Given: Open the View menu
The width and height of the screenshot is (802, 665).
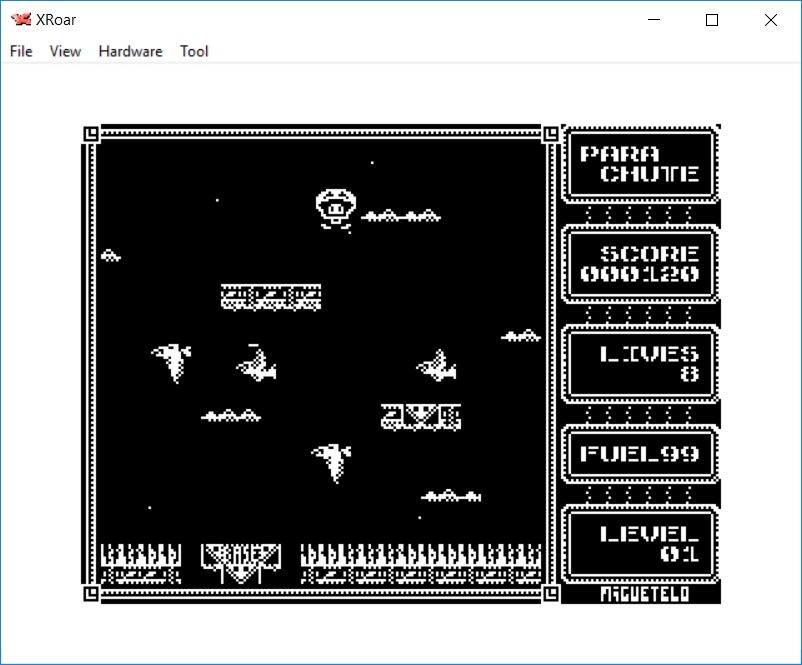Looking at the screenshot, I should [x=65, y=51].
